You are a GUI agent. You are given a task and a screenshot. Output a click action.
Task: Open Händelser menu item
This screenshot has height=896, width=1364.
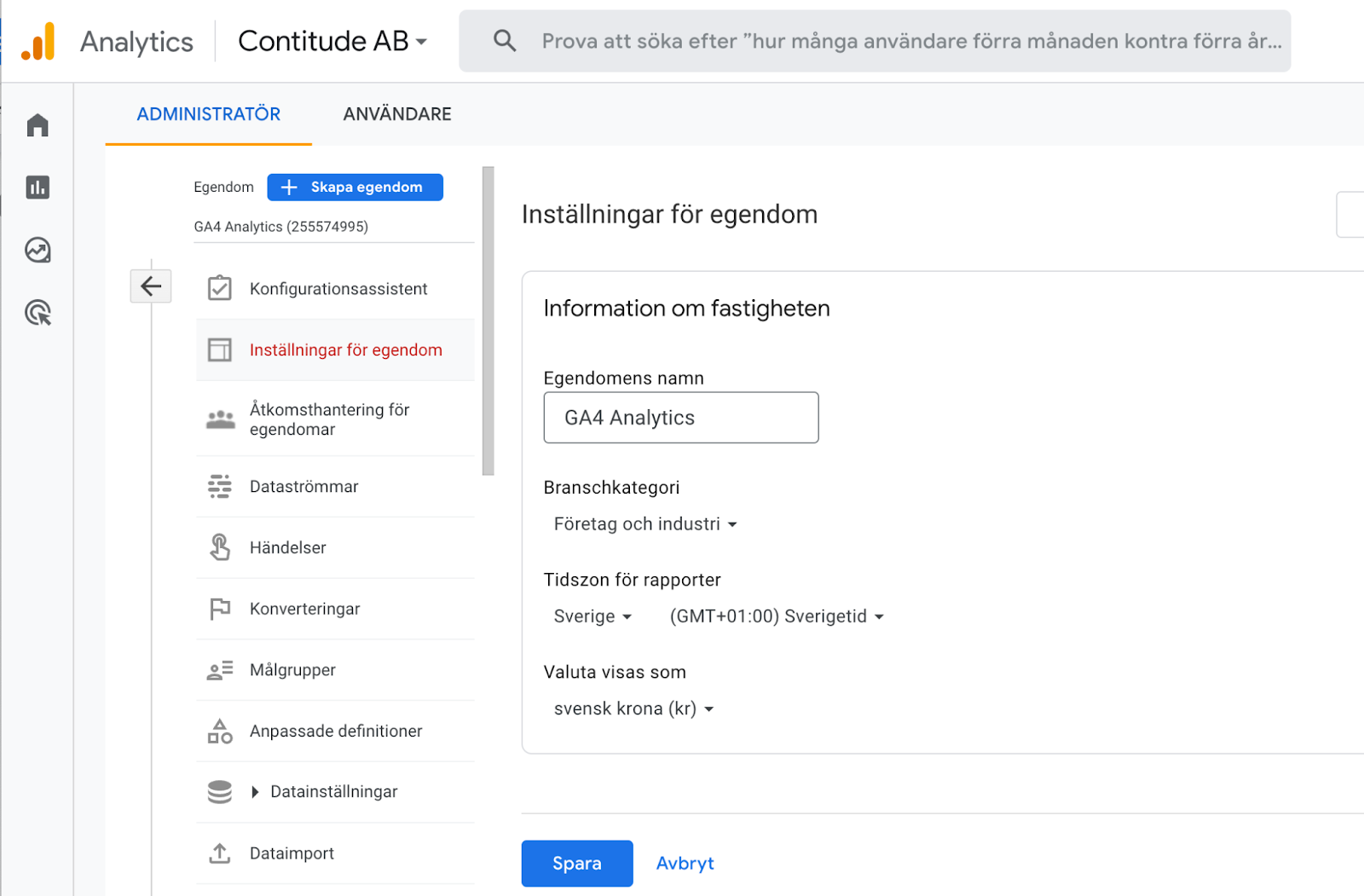[x=335, y=548]
